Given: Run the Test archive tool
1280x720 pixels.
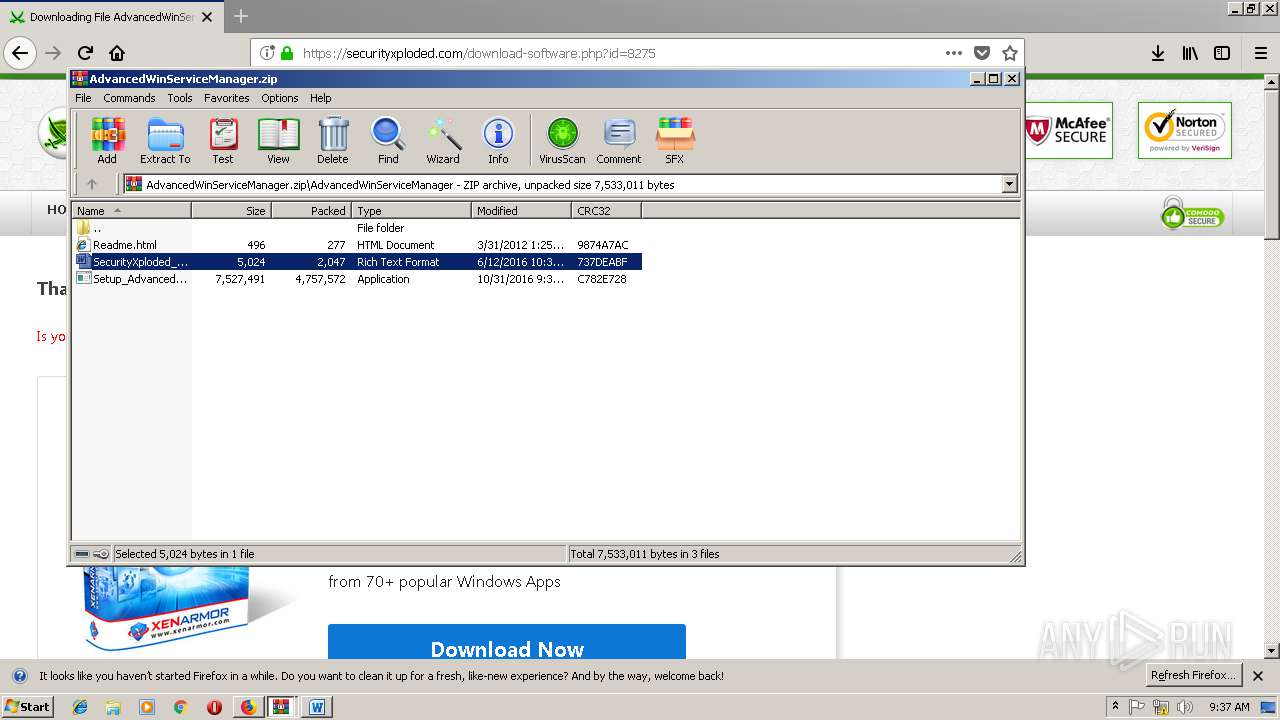Looking at the screenshot, I should [x=223, y=140].
